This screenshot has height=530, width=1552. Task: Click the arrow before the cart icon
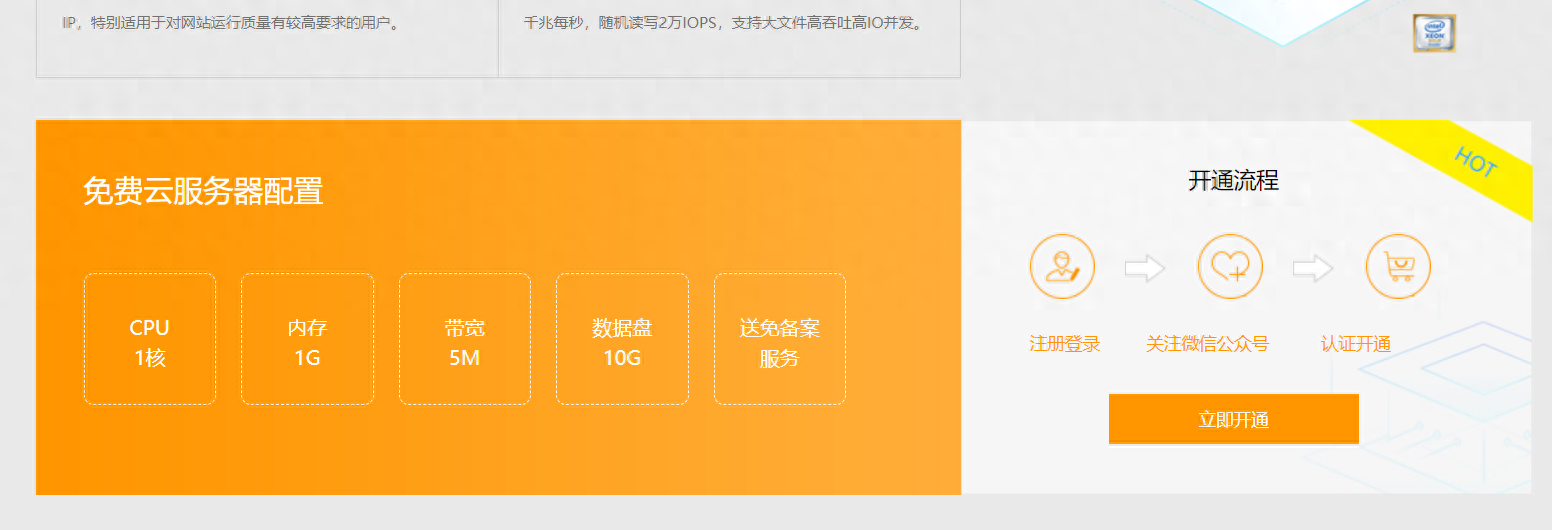click(1313, 268)
